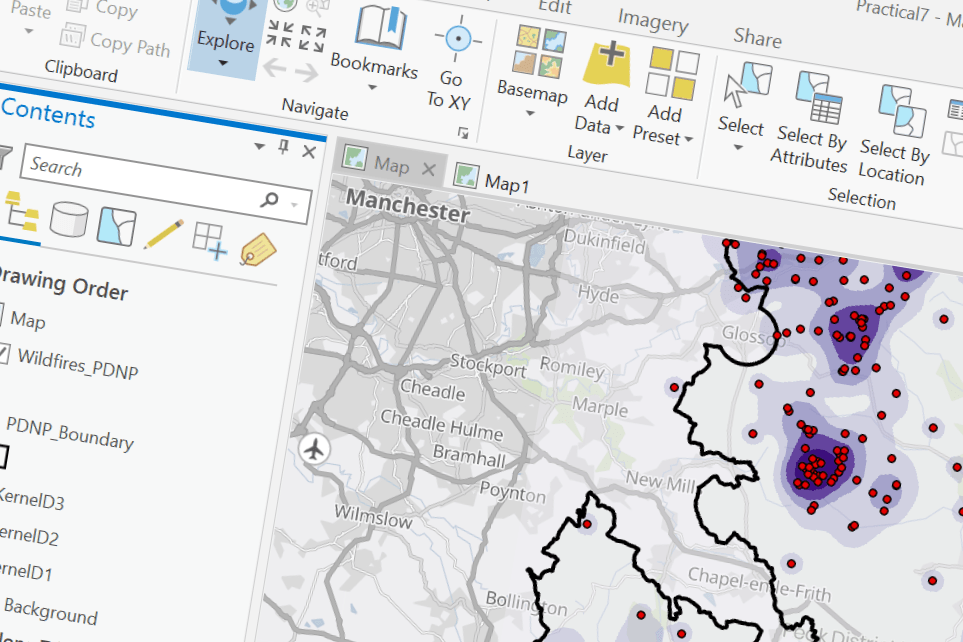The image size is (963, 642).
Task: Toggle the Wildfires_PDNP layer checkbox
Action: 3,354
